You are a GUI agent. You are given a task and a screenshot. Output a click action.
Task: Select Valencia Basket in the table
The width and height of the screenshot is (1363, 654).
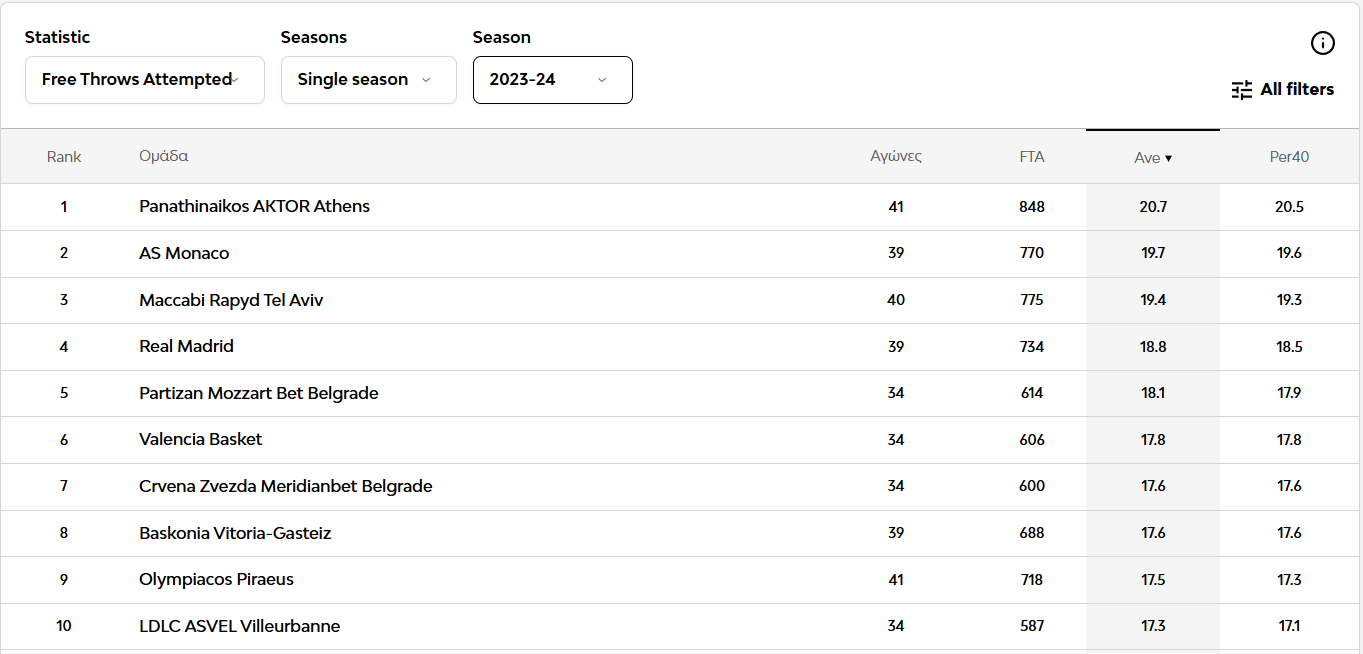200,440
